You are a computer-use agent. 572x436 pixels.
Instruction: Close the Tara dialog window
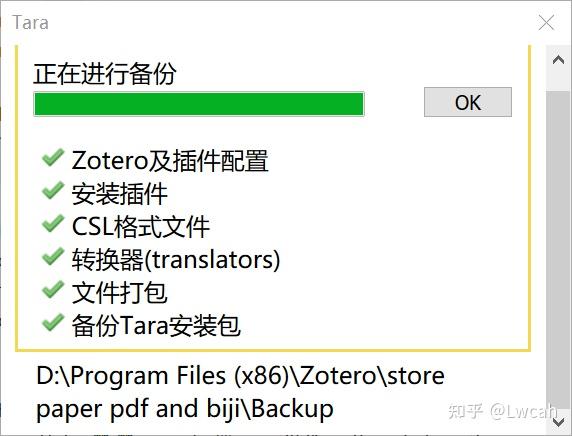pos(546,23)
